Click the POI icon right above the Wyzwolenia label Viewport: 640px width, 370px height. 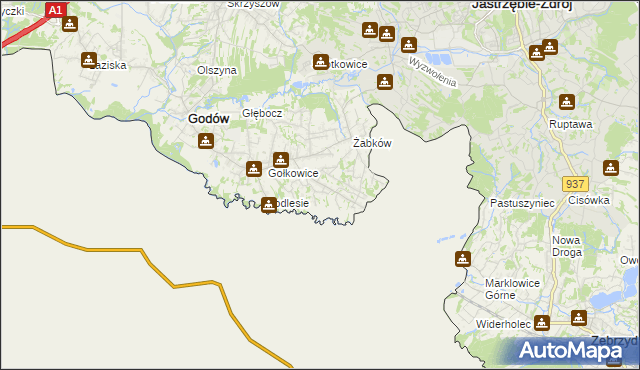tap(409, 45)
